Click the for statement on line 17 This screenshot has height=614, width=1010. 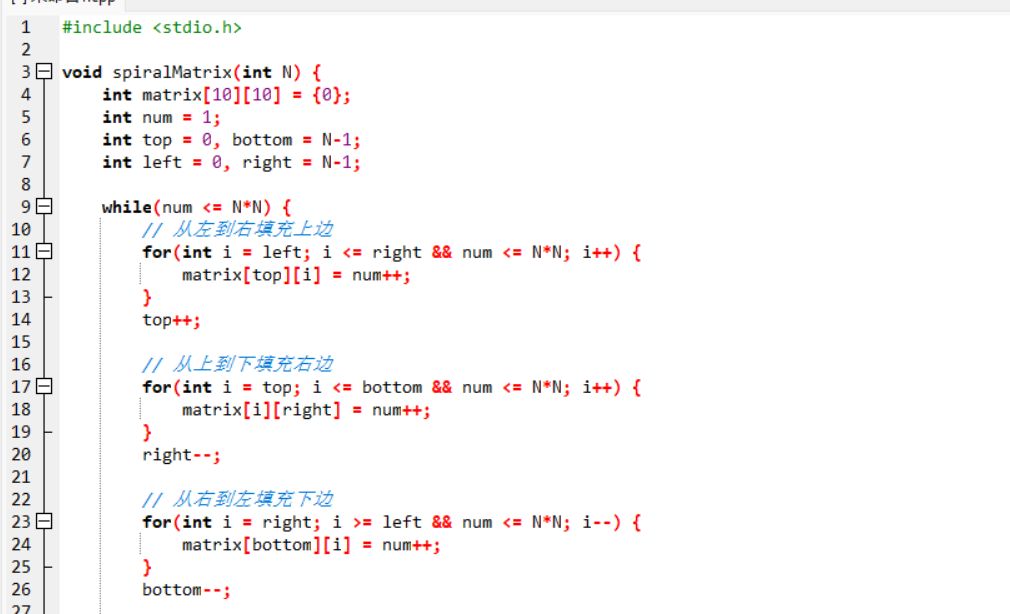click(x=392, y=387)
